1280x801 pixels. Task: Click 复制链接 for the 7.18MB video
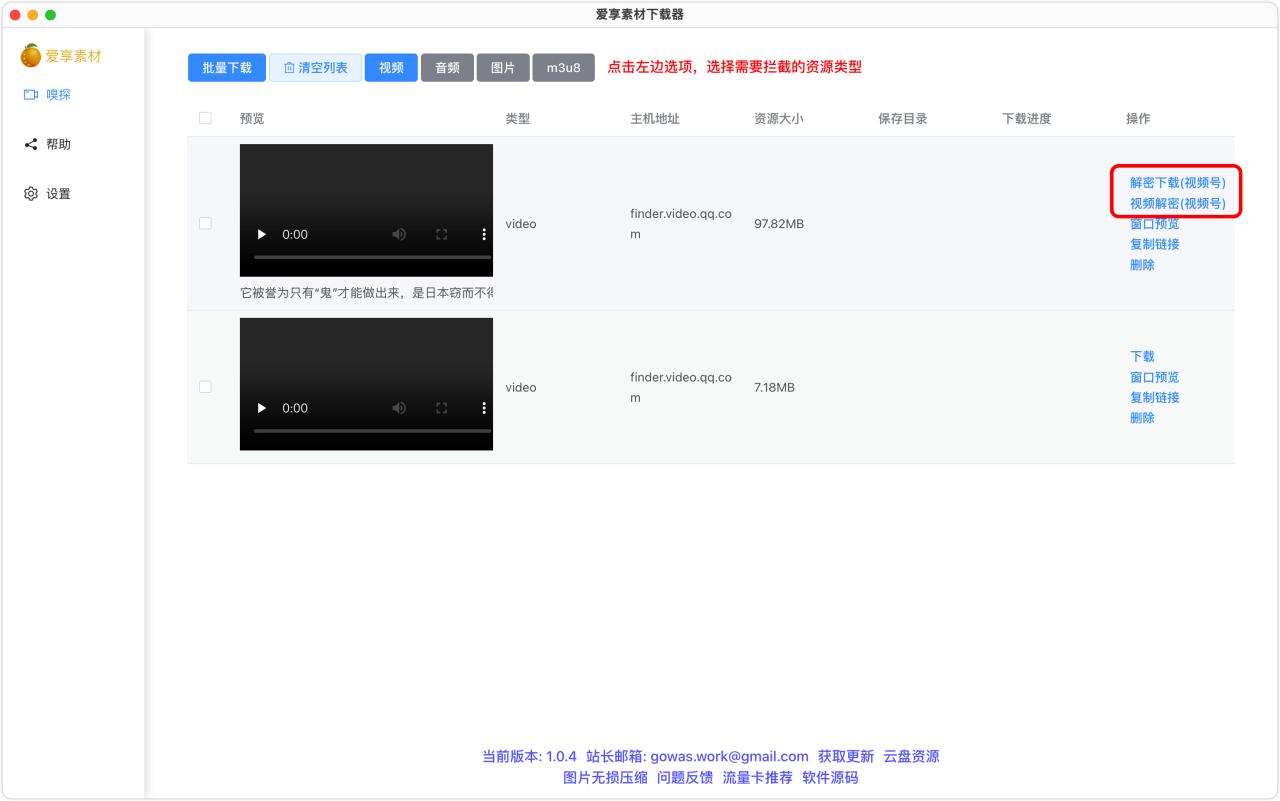(x=1154, y=397)
